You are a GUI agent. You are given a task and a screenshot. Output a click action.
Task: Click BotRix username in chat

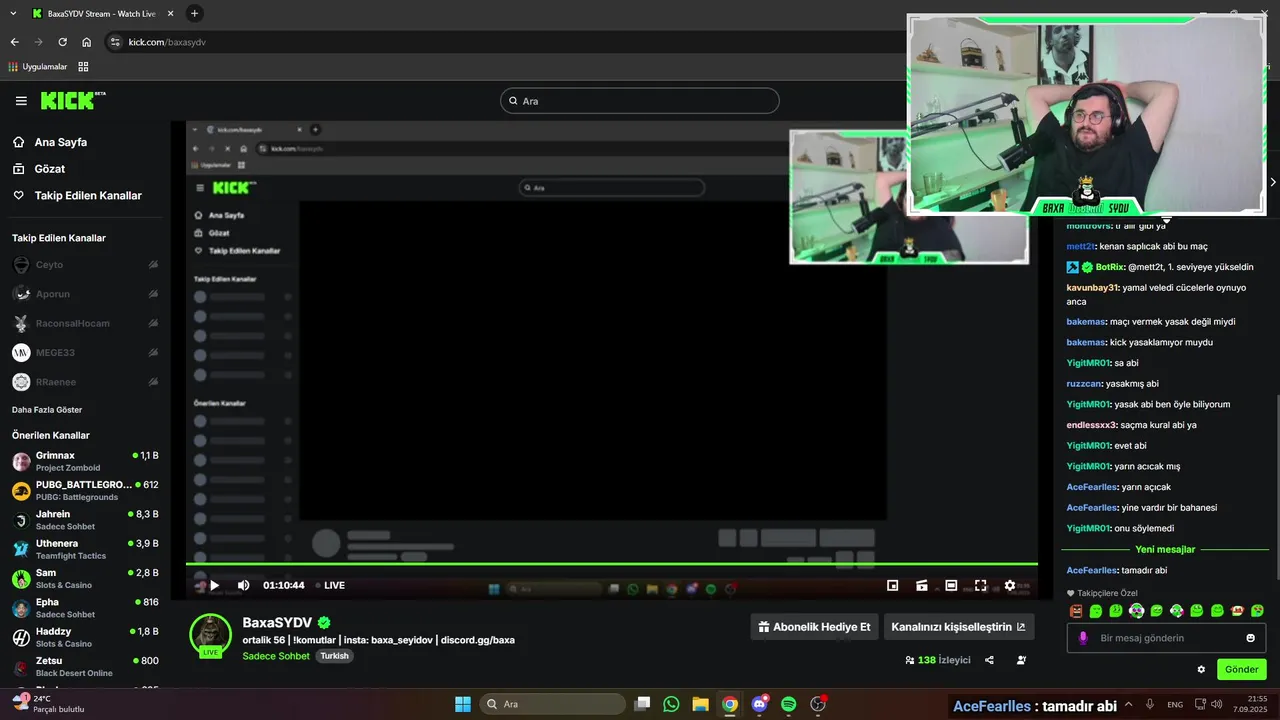click(x=1109, y=267)
